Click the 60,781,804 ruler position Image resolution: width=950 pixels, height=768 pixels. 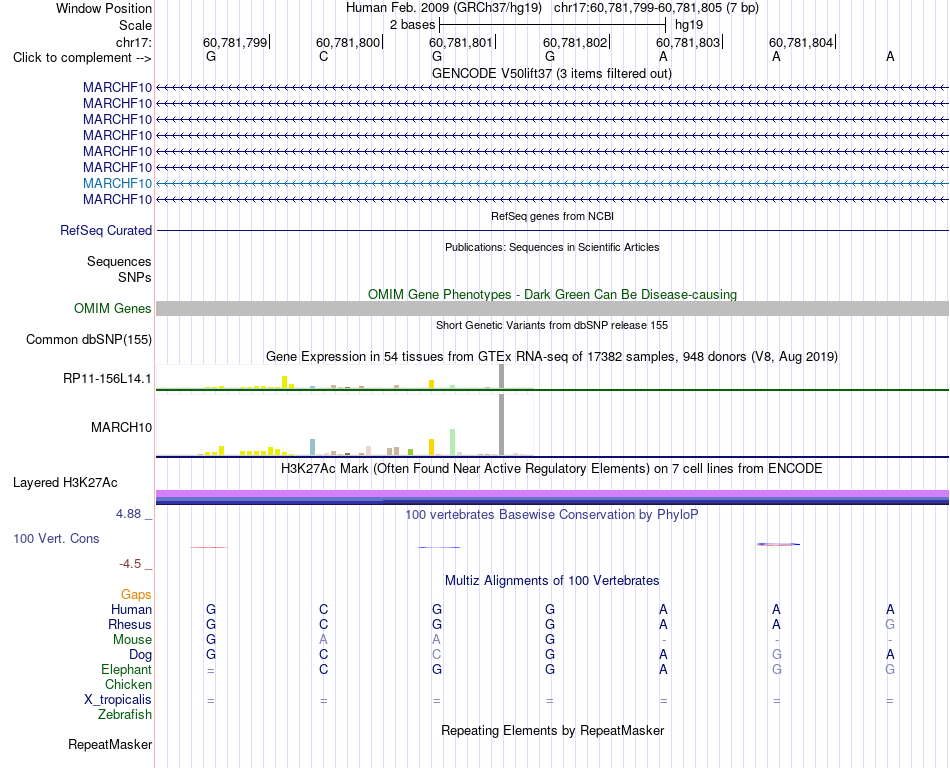pyautogui.click(x=803, y=42)
